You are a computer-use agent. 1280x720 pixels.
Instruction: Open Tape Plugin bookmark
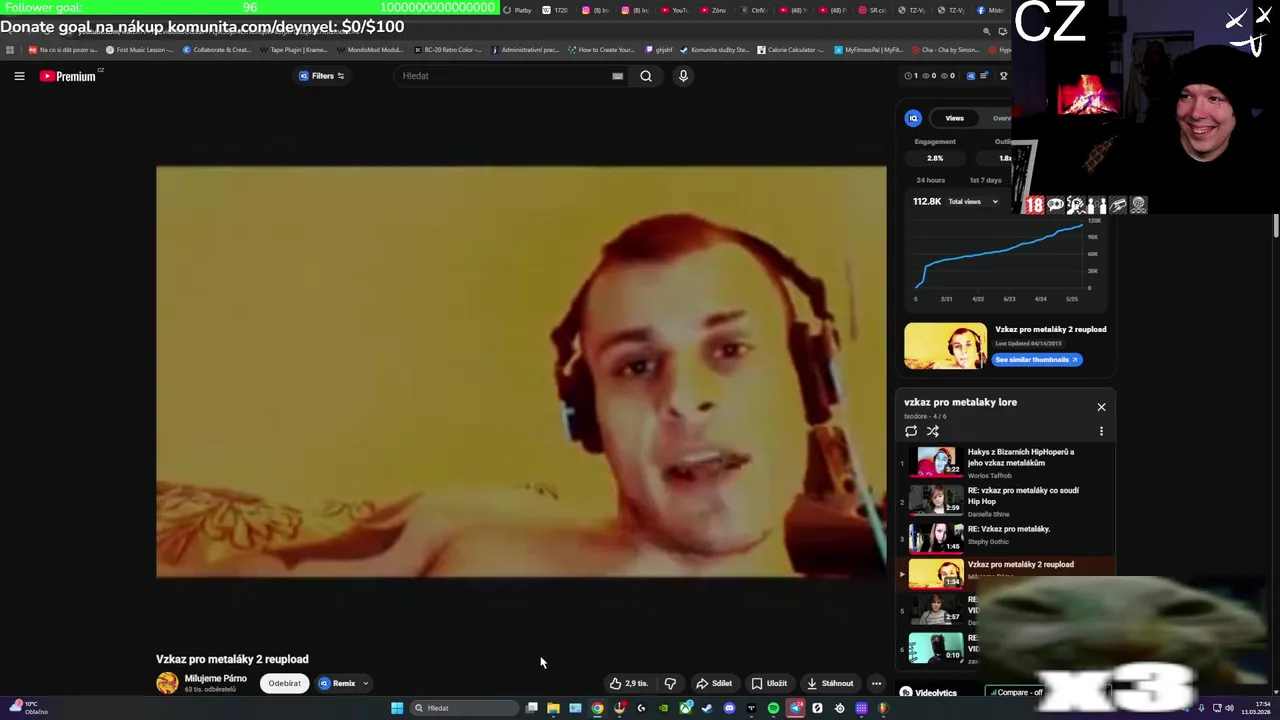(x=293, y=49)
